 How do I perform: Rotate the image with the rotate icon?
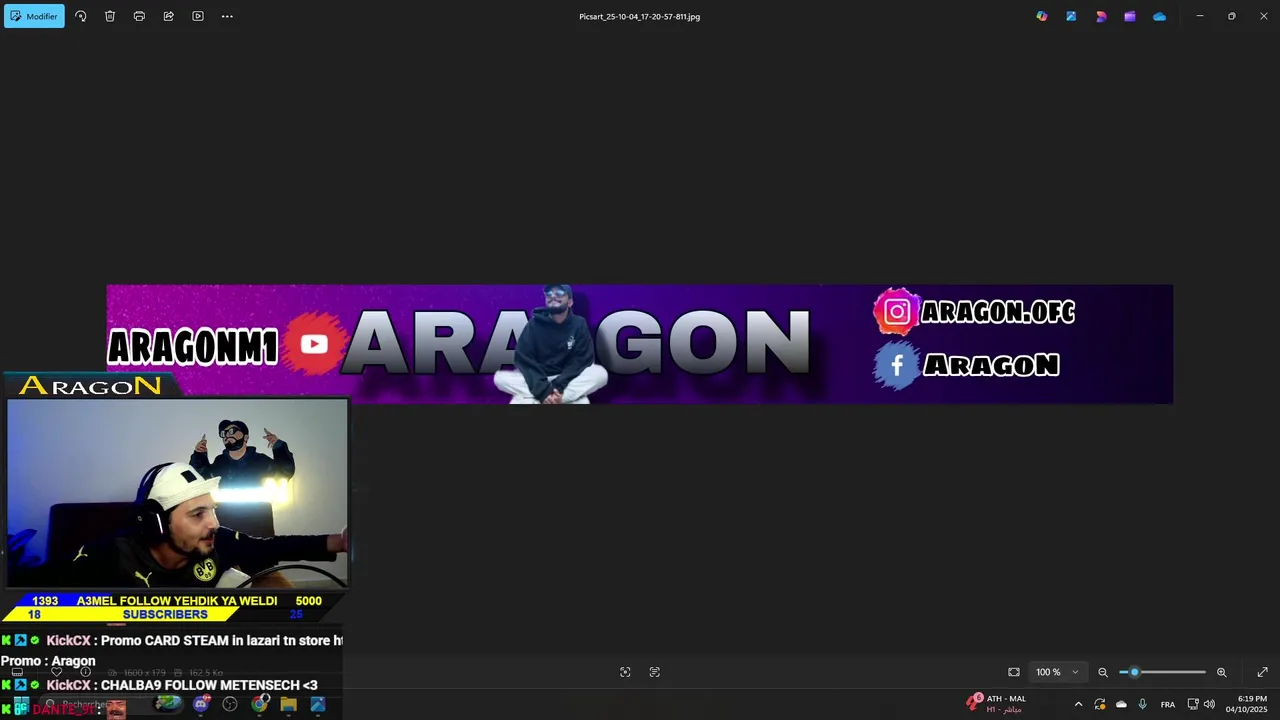click(81, 16)
